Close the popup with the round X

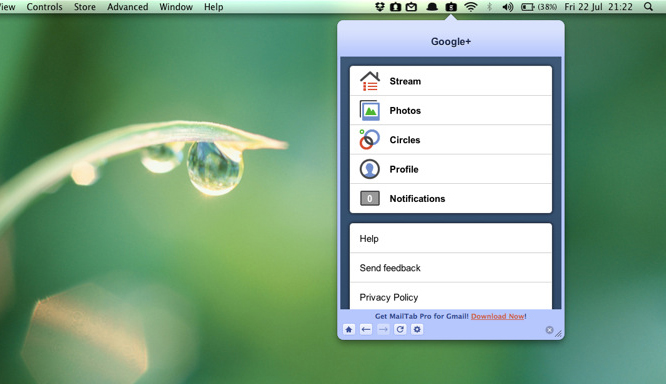(x=549, y=330)
